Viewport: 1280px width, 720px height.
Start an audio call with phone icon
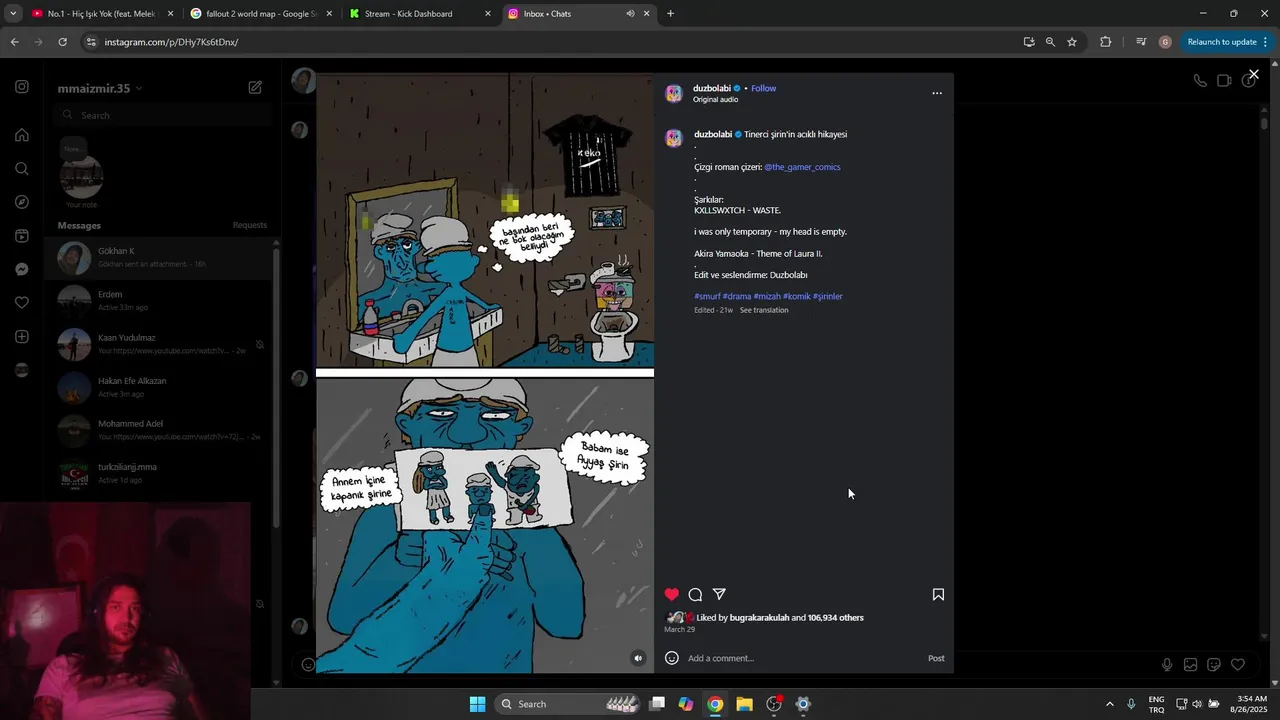point(1200,81)
